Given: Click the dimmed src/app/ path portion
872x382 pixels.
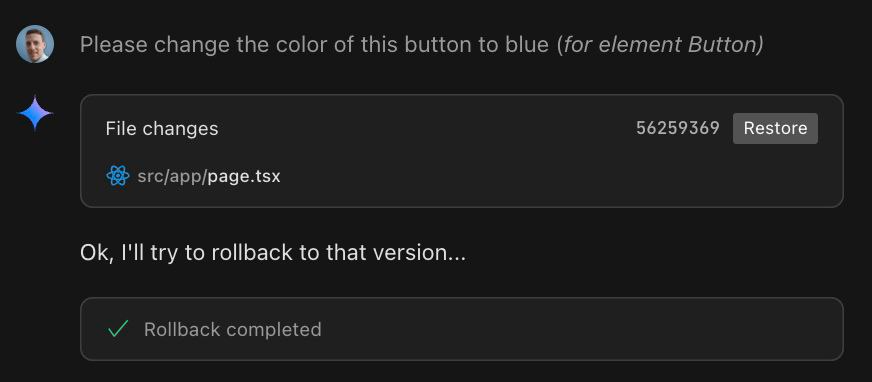Looking at the screenshot, I should 172,176.
